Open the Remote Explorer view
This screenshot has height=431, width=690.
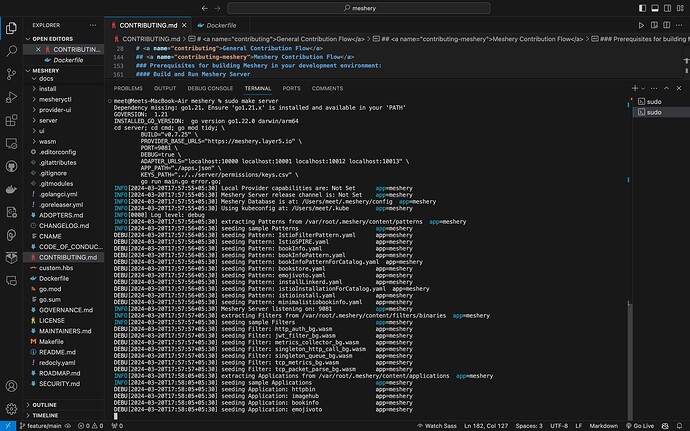(11, 143)
